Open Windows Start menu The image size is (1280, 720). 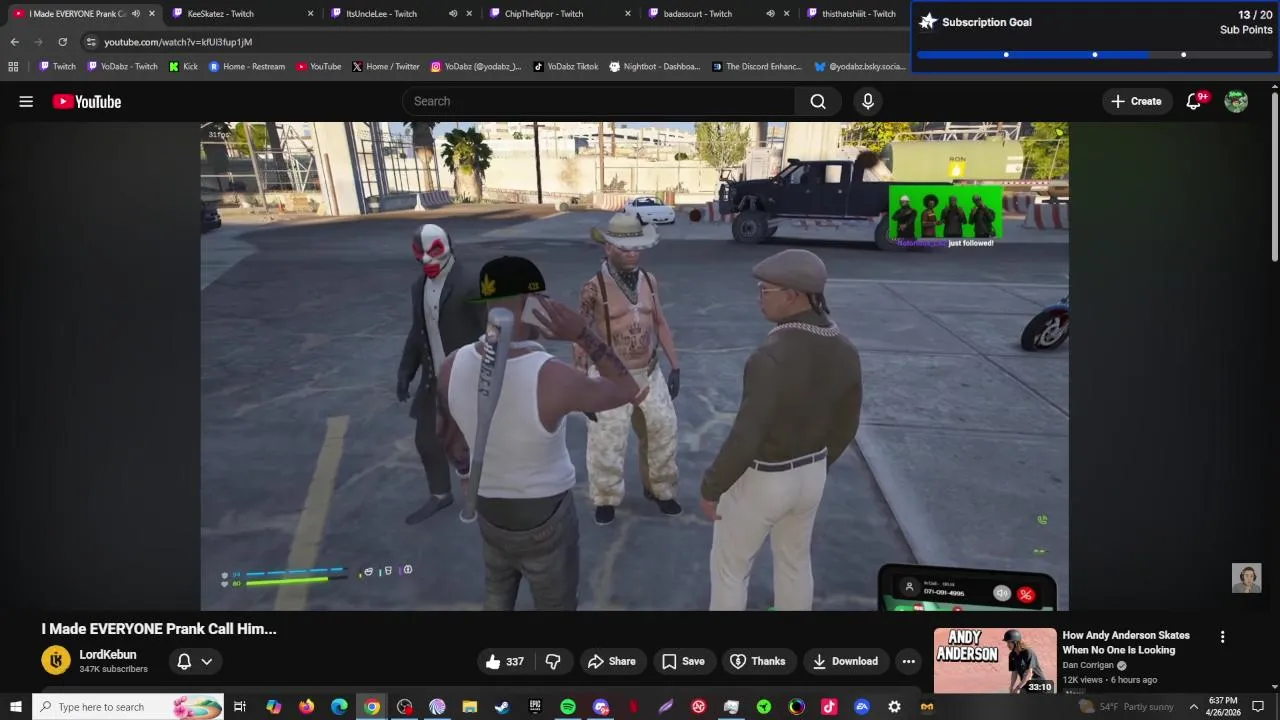[x=15, y=707]
